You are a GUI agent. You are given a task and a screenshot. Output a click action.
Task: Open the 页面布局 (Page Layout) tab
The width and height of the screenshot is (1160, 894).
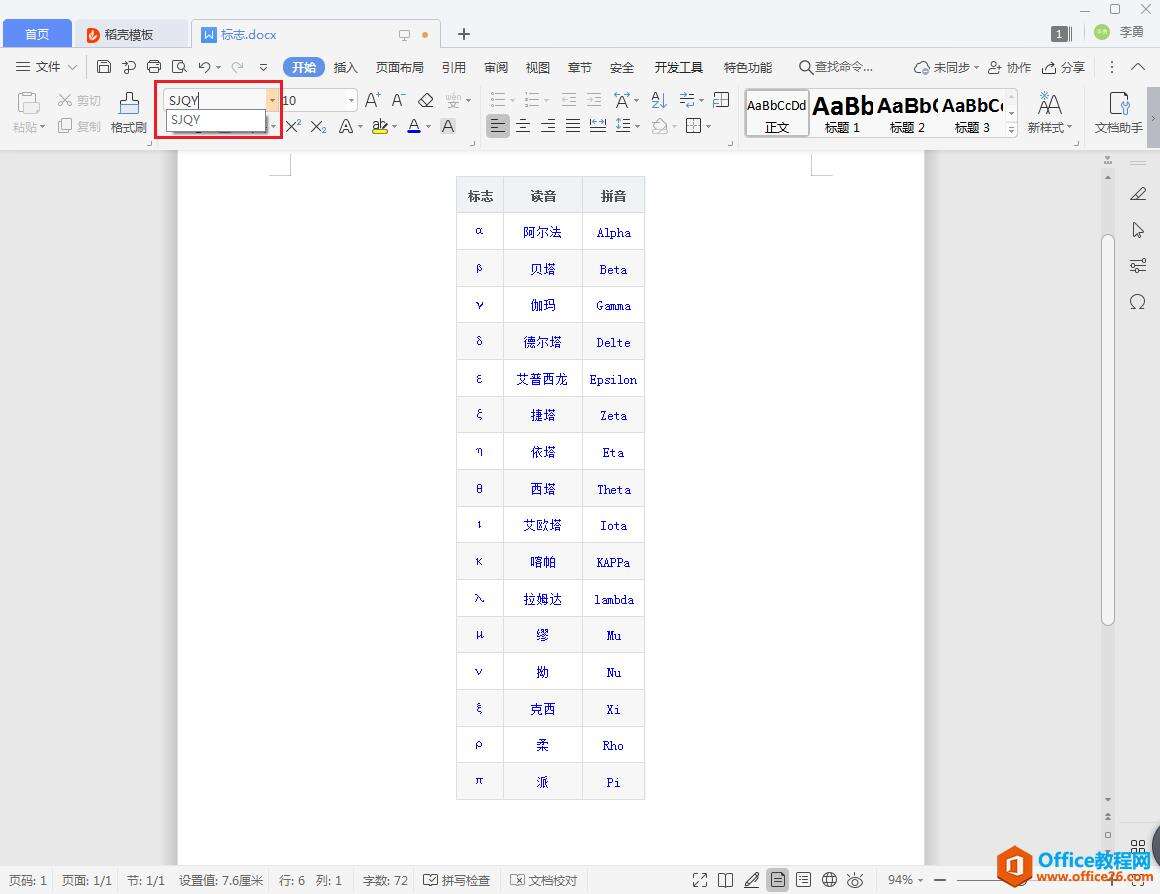399,67
